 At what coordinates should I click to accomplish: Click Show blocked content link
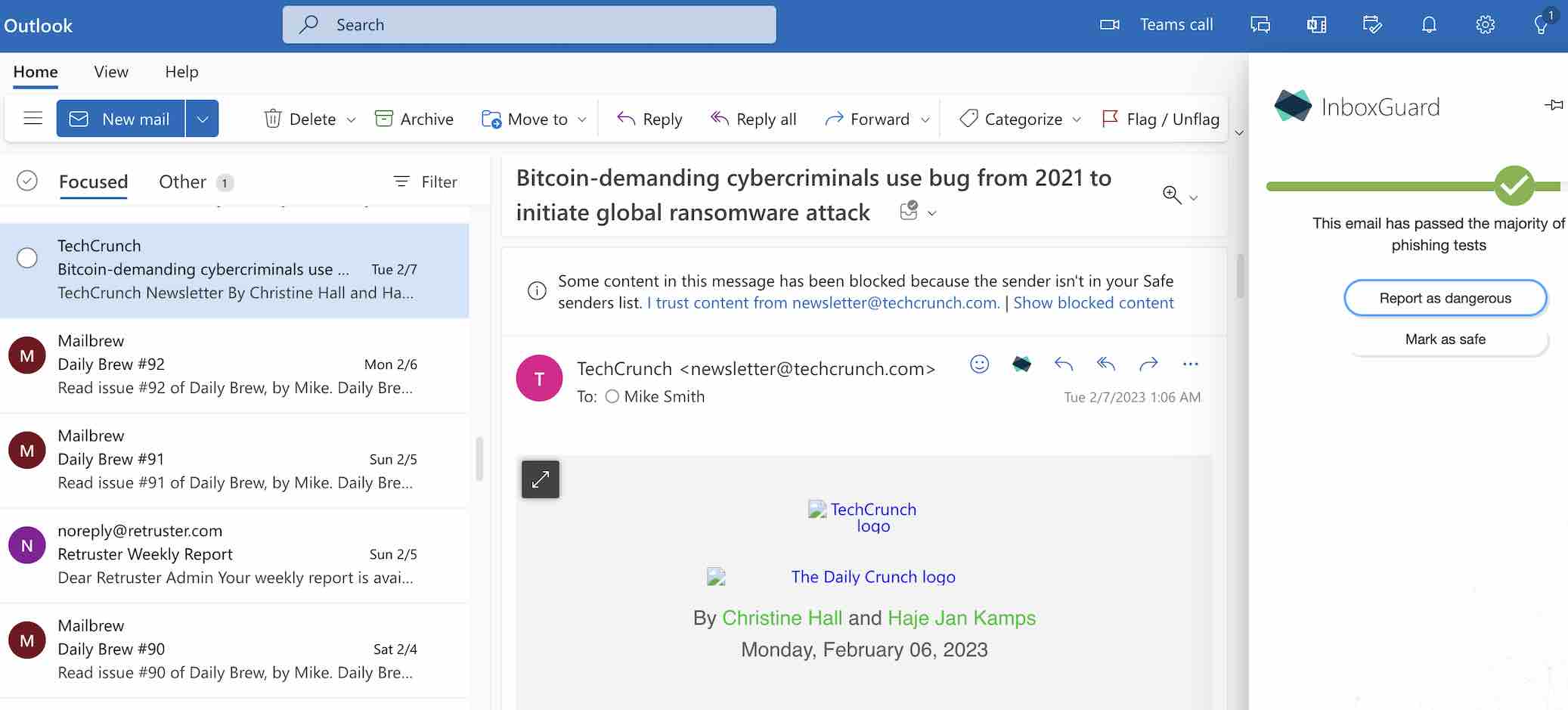1093,303
